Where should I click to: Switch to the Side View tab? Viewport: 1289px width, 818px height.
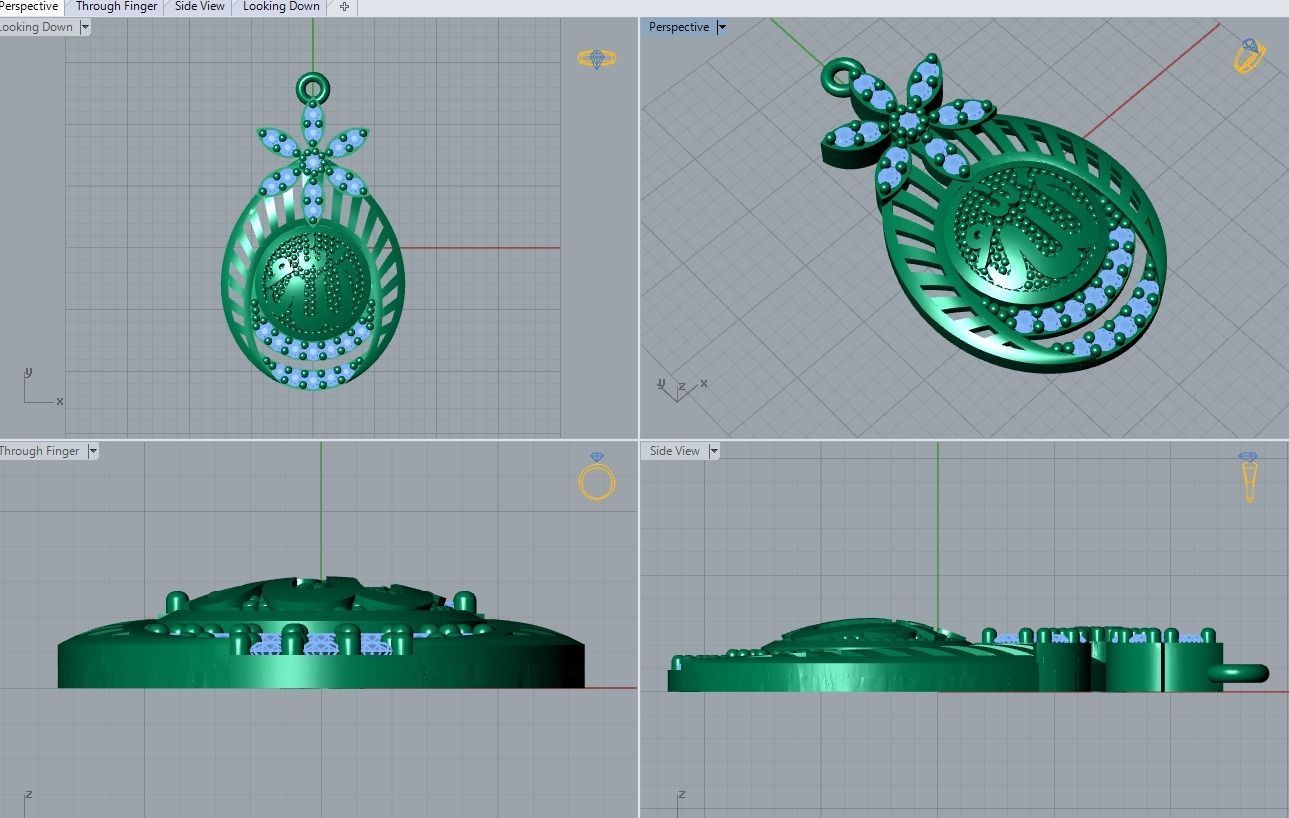pyautogui.click(x=200, y=7)
